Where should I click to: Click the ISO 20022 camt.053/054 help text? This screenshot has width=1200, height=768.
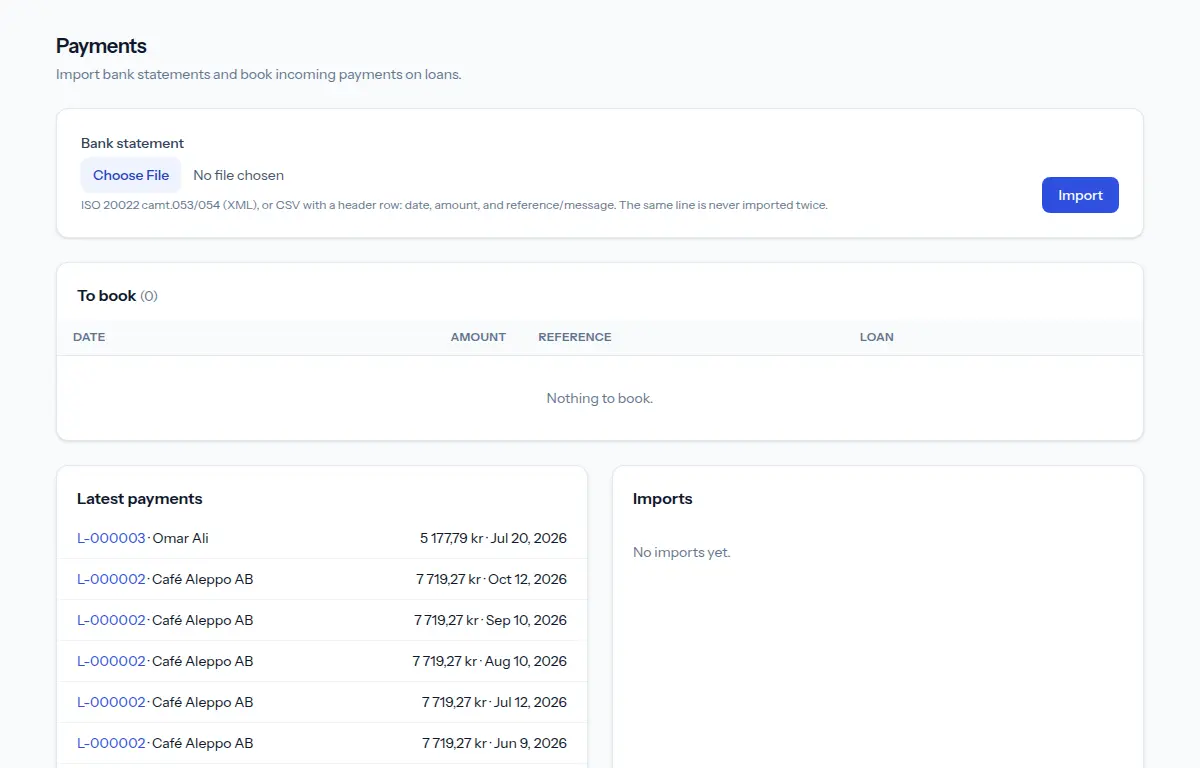pyautogui.click(x=454, y=205)
